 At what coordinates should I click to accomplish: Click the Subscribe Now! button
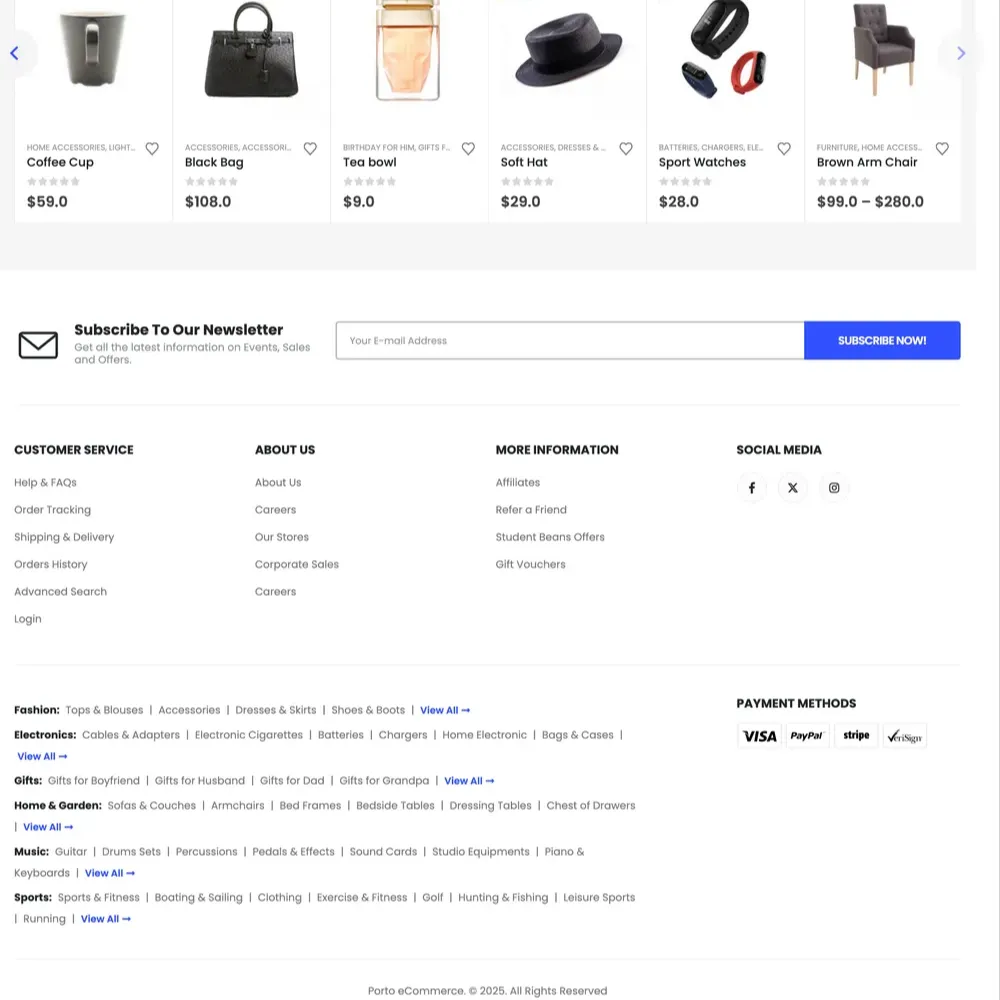(x=882, y=341)
